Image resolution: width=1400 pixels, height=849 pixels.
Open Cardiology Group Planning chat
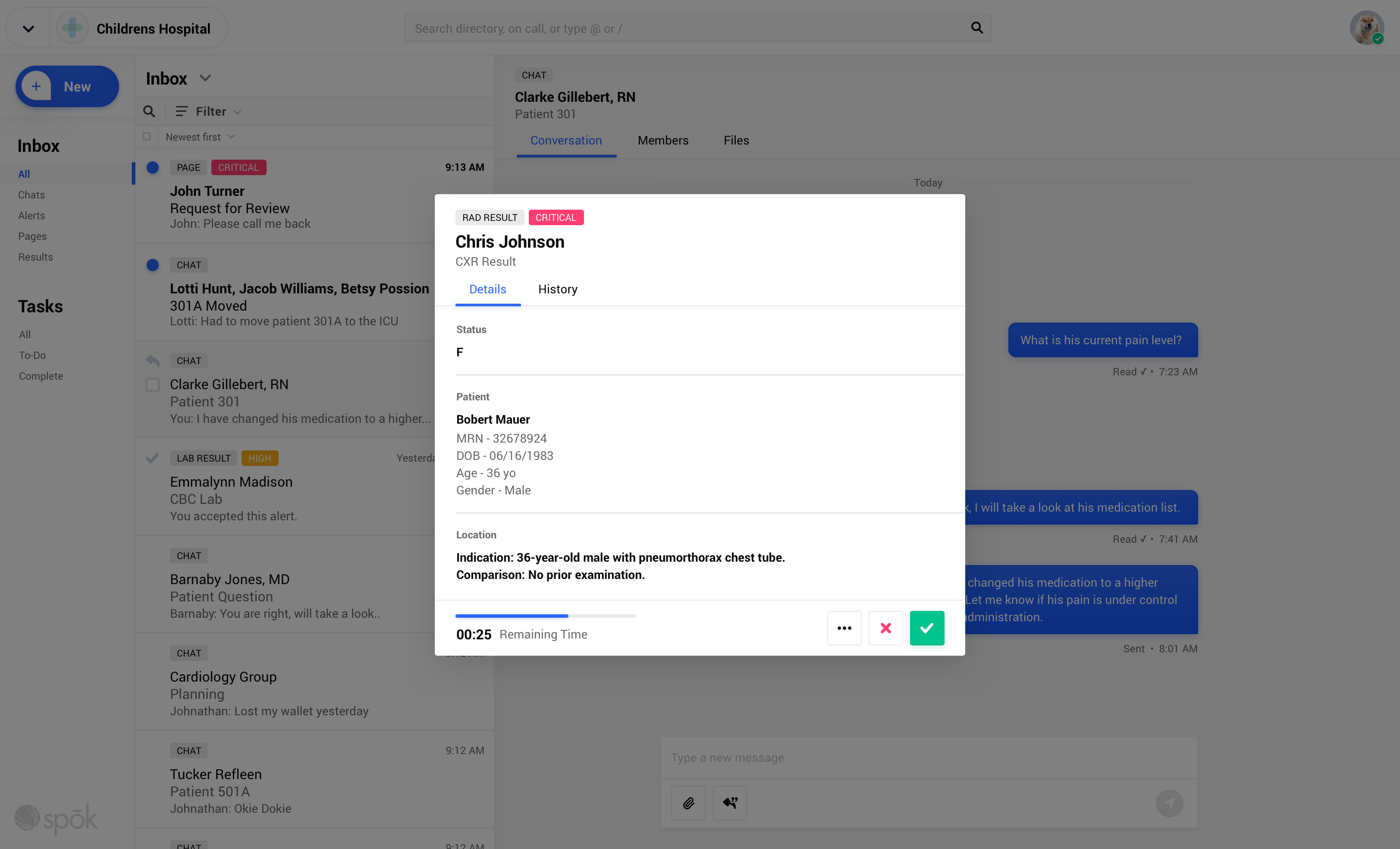[314, 682]
